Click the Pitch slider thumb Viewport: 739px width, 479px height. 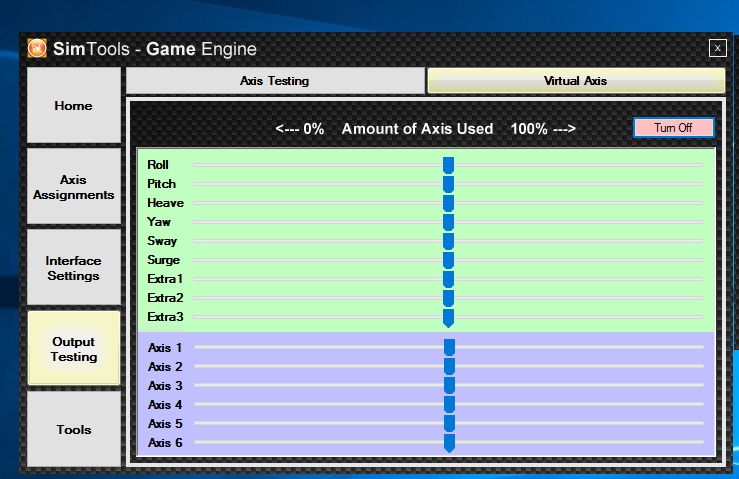coord(448,185)
